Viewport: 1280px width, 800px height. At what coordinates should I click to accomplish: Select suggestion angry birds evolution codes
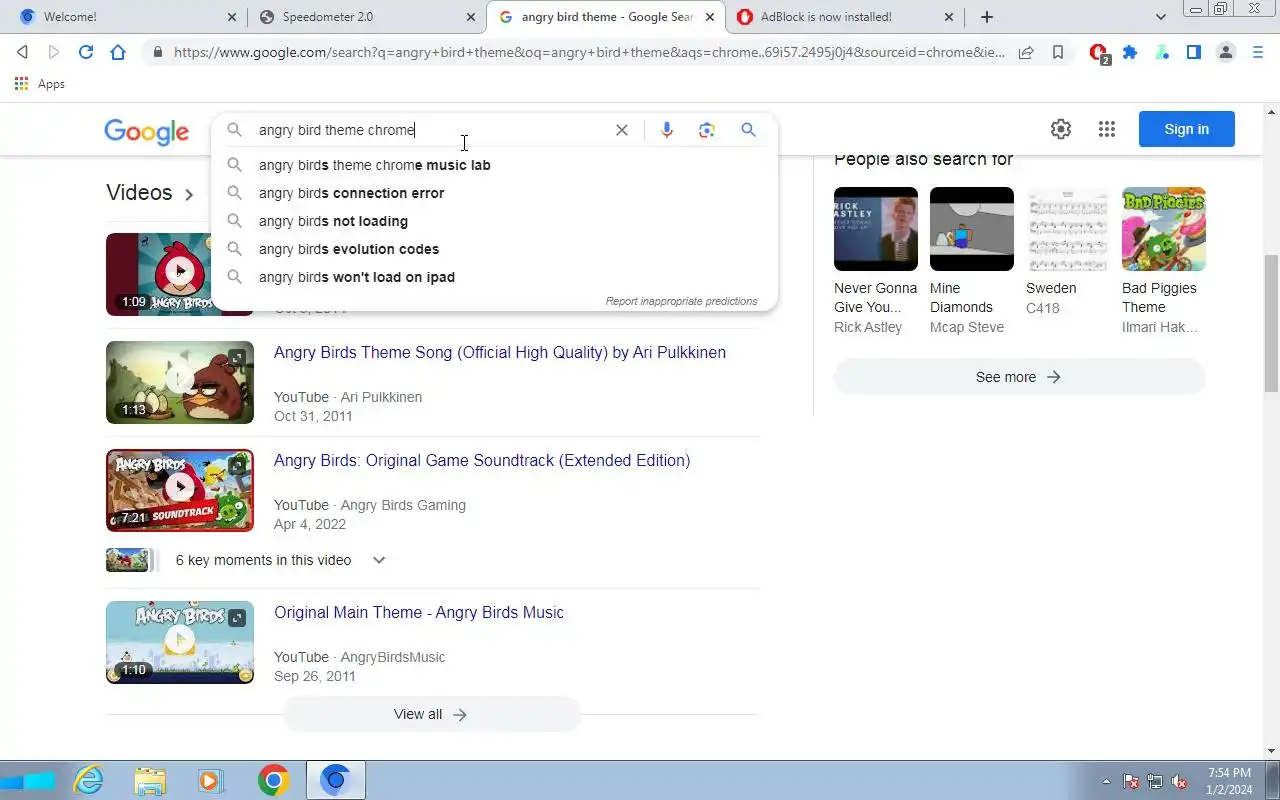coord(494,249)
